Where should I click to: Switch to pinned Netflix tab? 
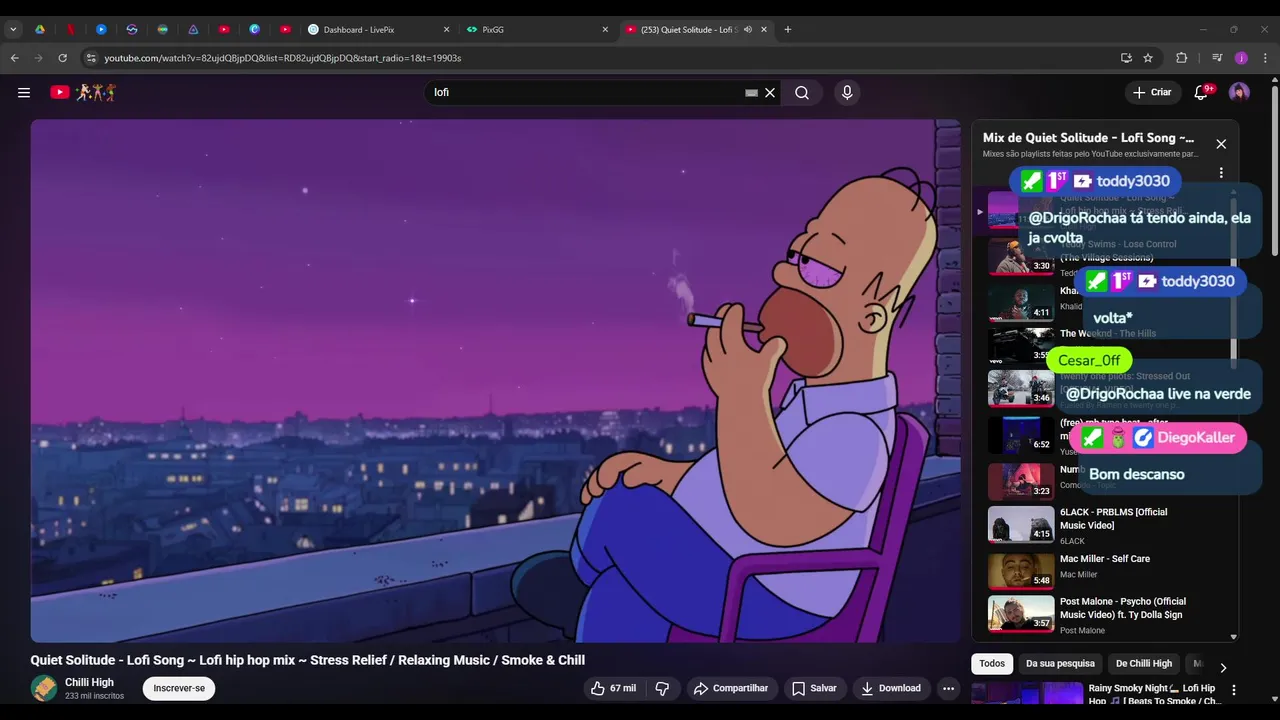point(70,29)
